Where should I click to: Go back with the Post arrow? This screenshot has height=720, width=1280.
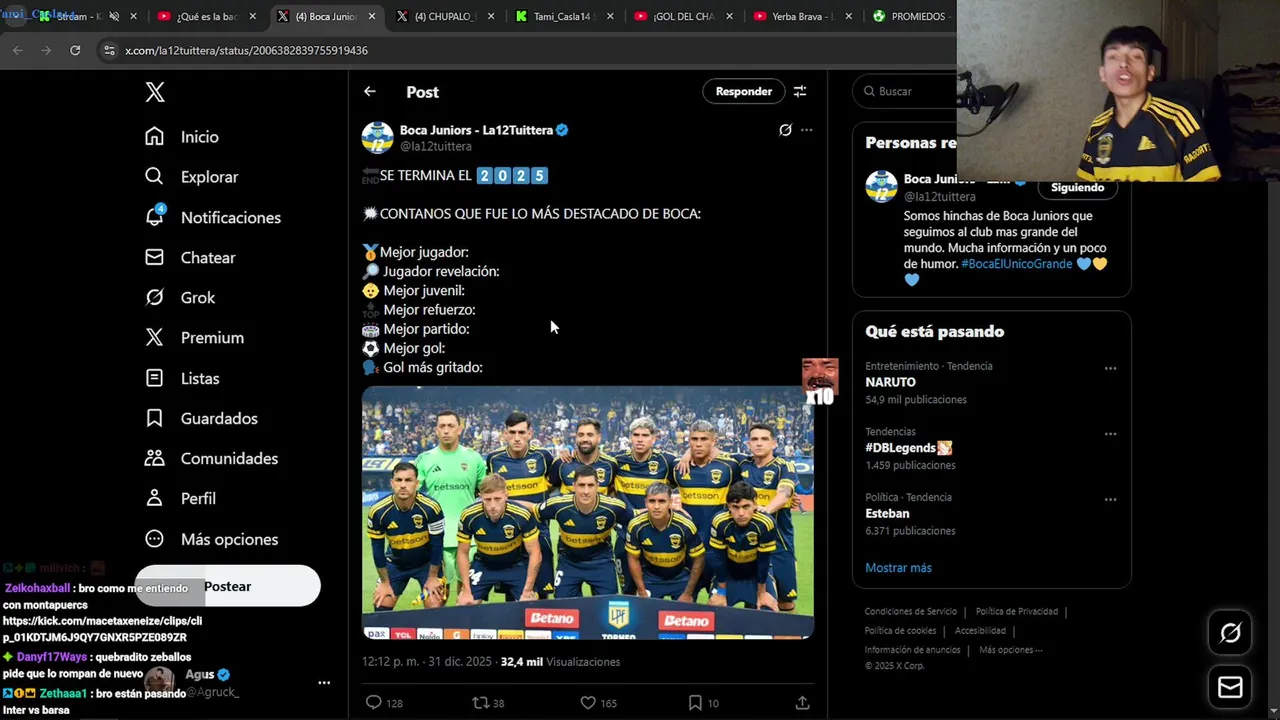point(370,91)
